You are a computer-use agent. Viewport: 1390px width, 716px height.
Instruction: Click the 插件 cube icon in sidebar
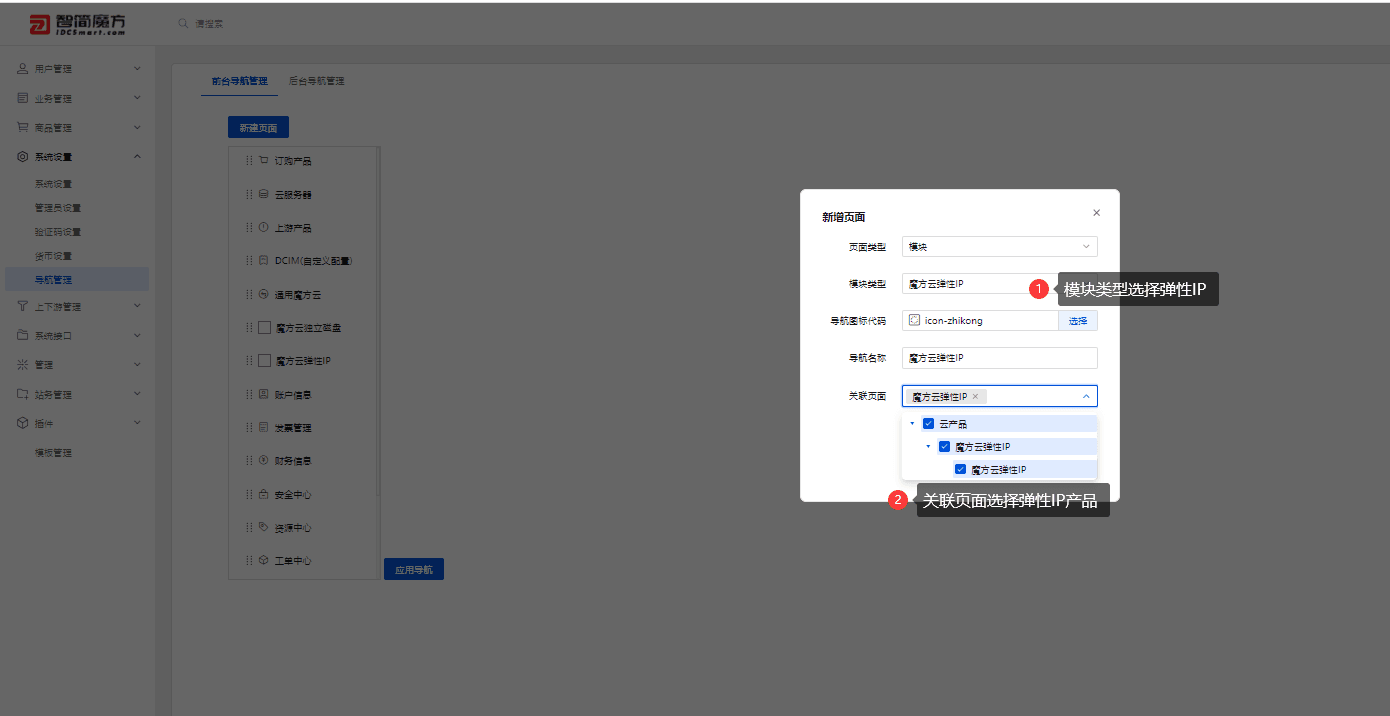(22, 423)
